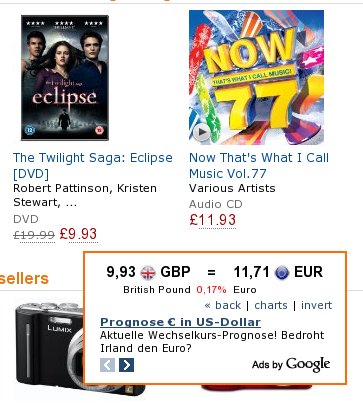
Task: Go to the previous ad with the left arrow
Action: coord(107,365)
